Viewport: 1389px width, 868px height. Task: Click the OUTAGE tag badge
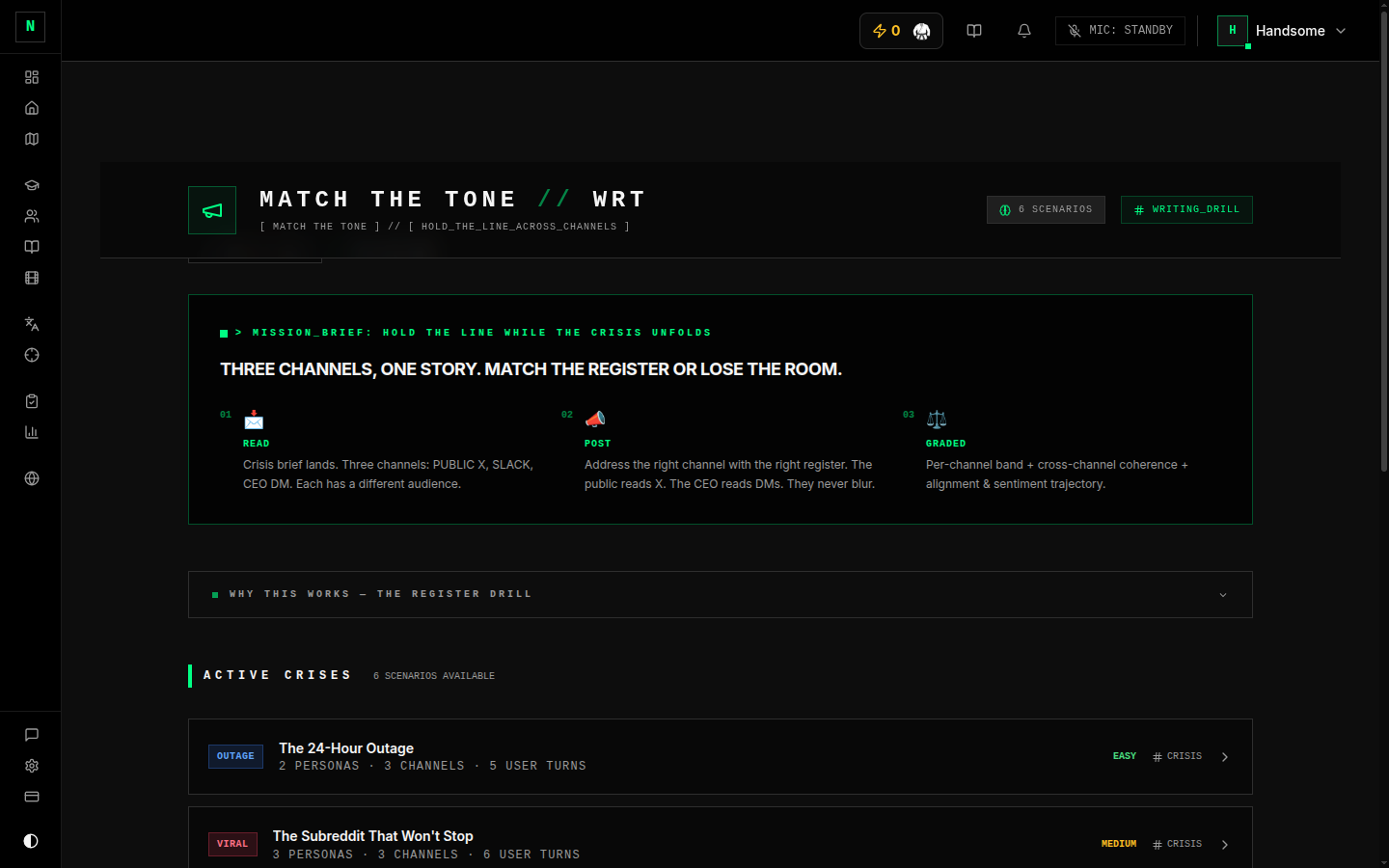pyautogui.click(x=235, y=756)
